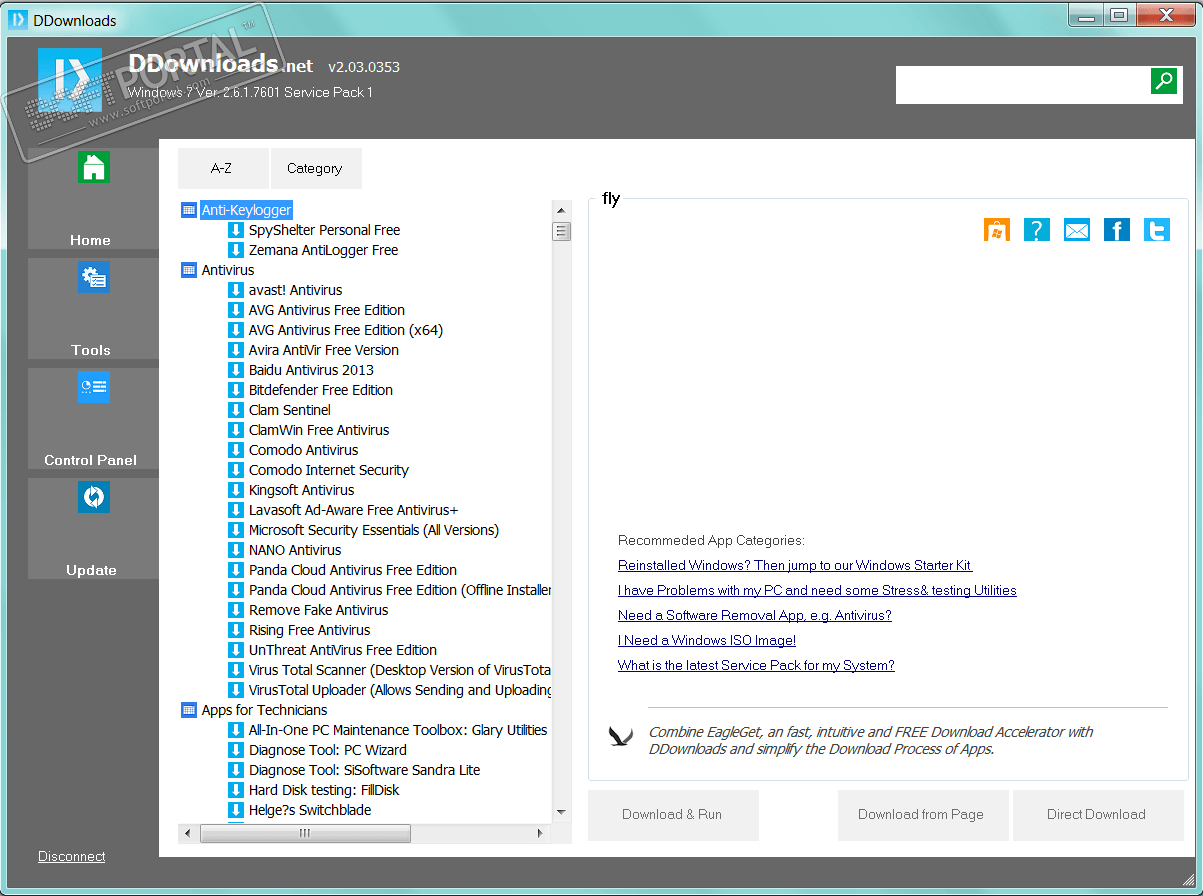Click download arrow icon beside Diagnose Tool: PC Wizard
1203x896 pixels.
pos(236,750)
